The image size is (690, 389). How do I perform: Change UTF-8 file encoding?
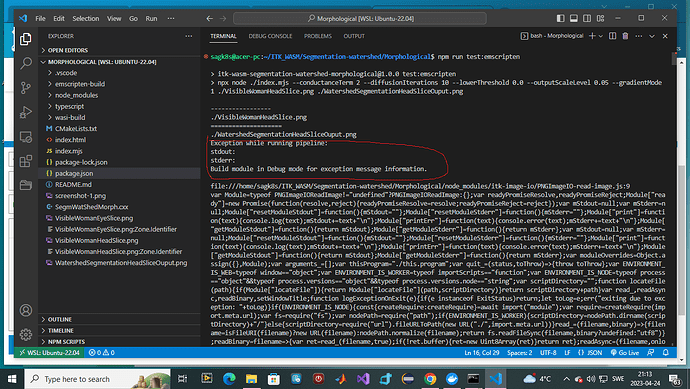(548, 352)
